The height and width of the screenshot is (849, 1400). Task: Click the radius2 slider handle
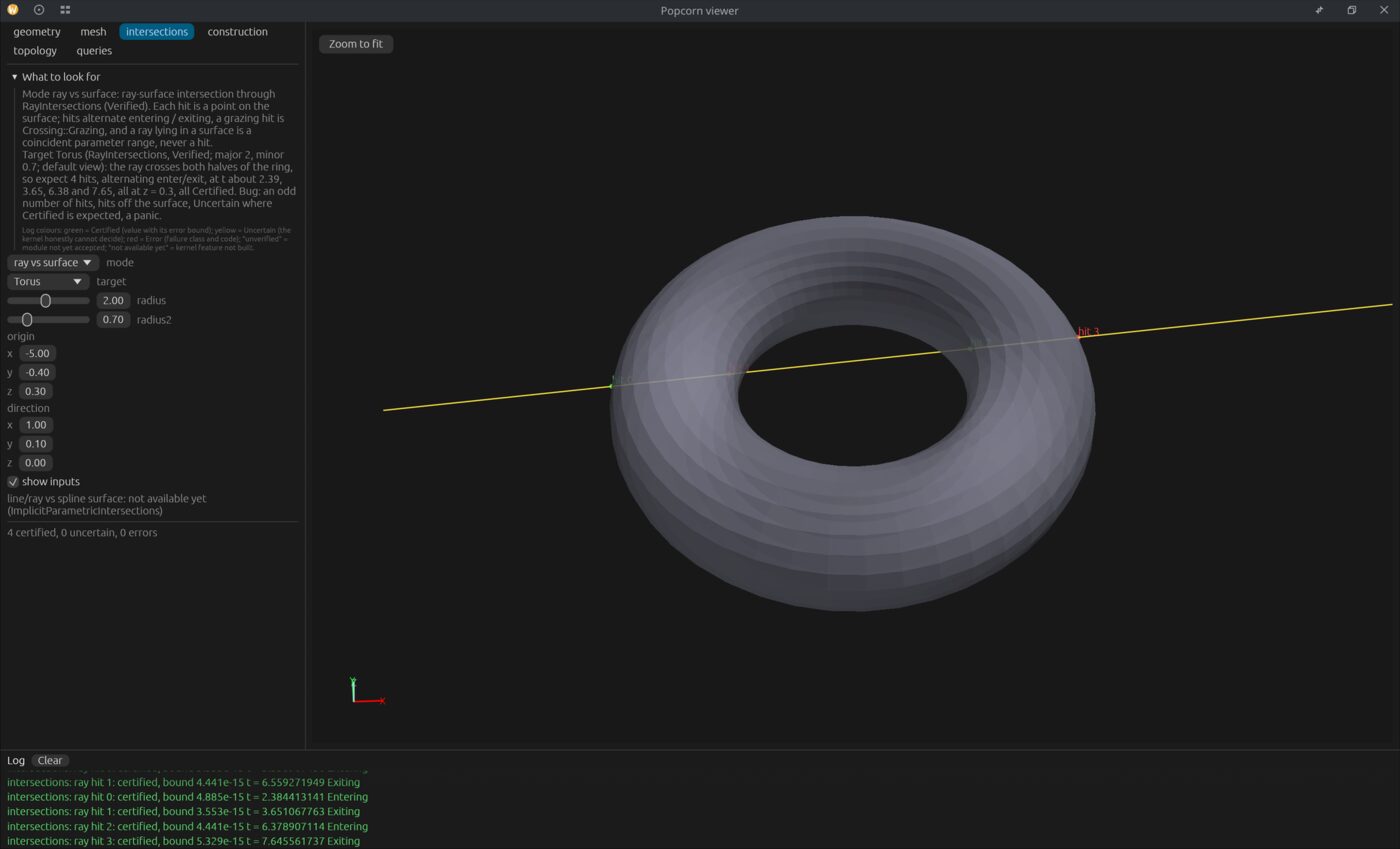[27, 320]
